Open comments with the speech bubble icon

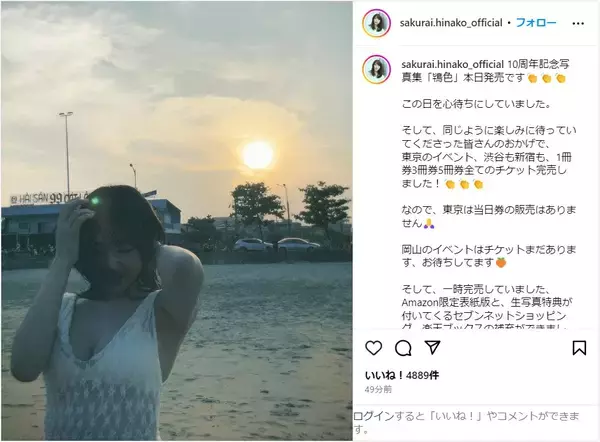tap(403, 348)
